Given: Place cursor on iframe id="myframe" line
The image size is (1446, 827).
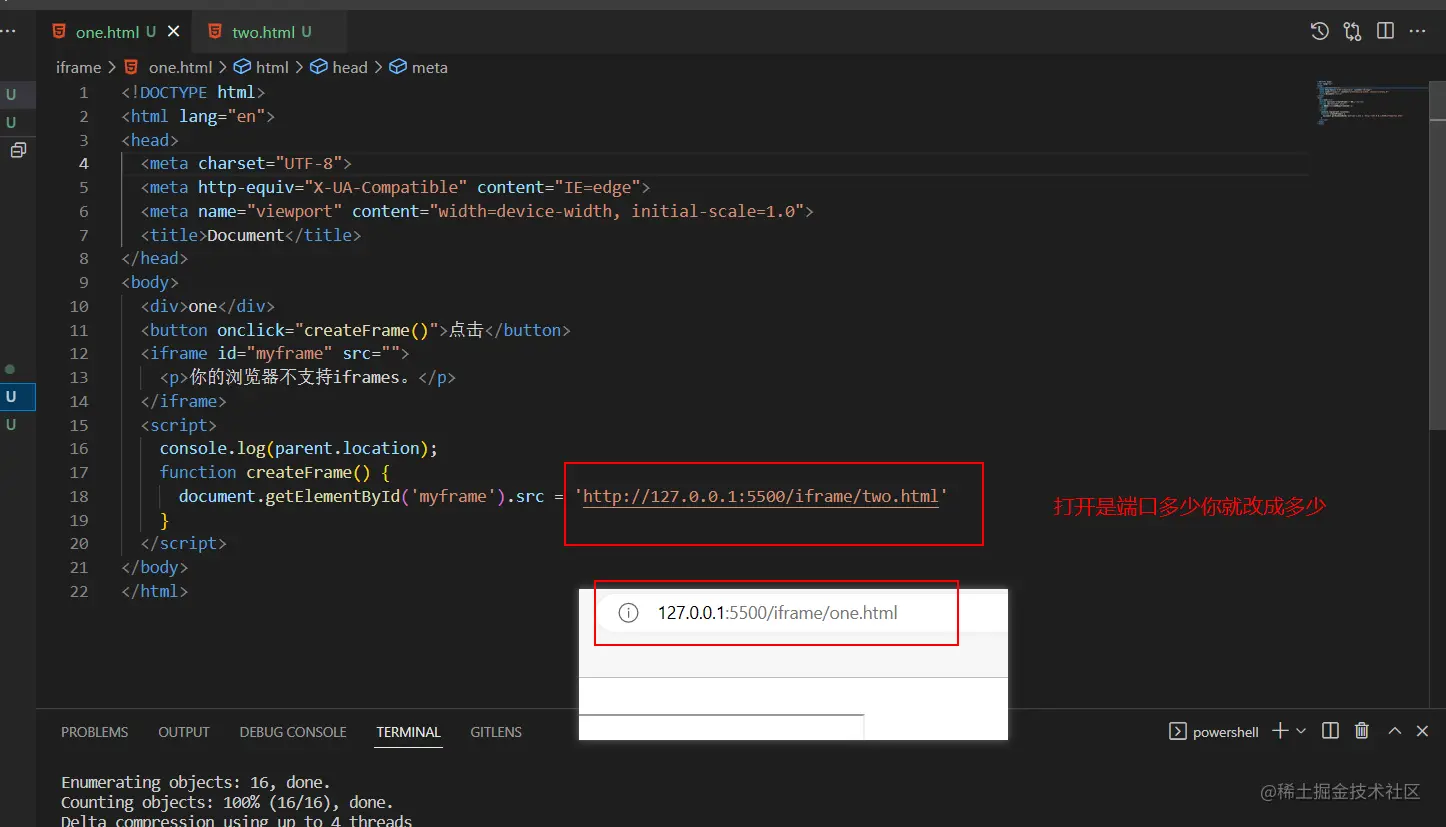Looking at the screenshot, I should [x=275, y=353].
